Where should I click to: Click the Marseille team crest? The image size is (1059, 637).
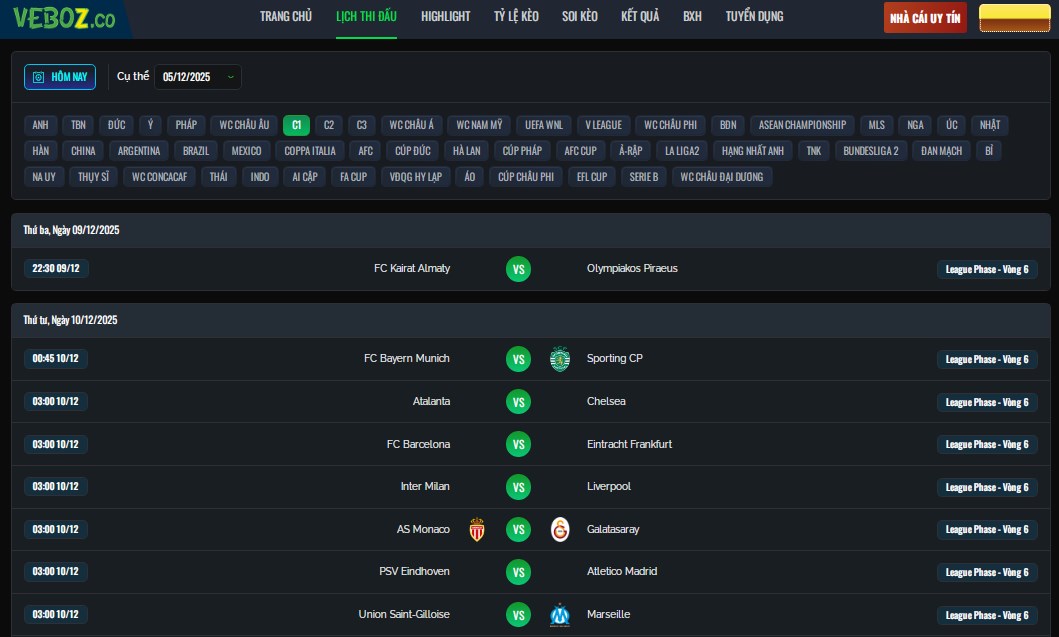point(560,615)
